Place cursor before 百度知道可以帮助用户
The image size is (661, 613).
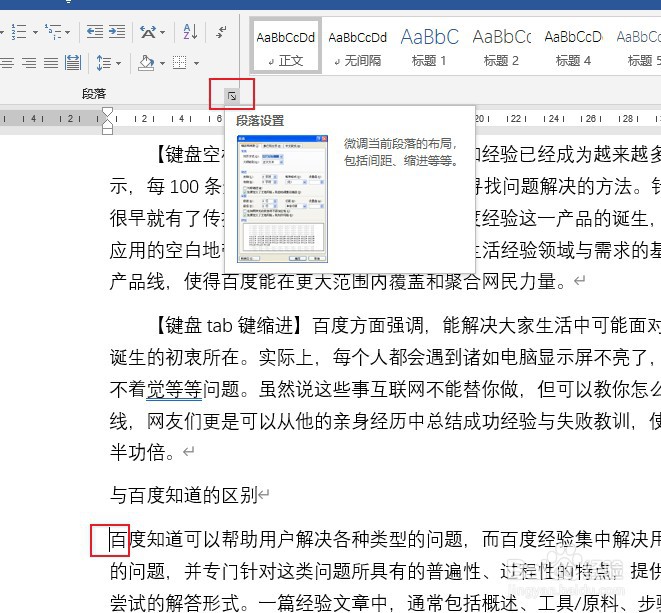(110, 540)
